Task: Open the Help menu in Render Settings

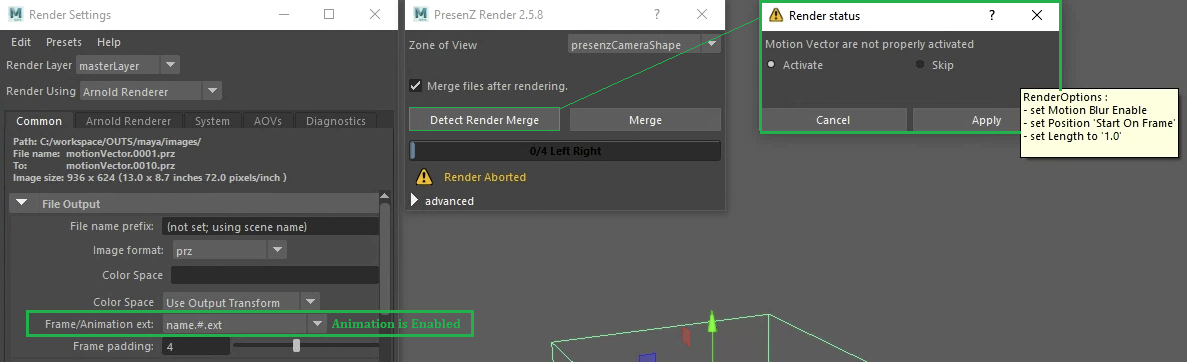Action: tap(109, 42)
